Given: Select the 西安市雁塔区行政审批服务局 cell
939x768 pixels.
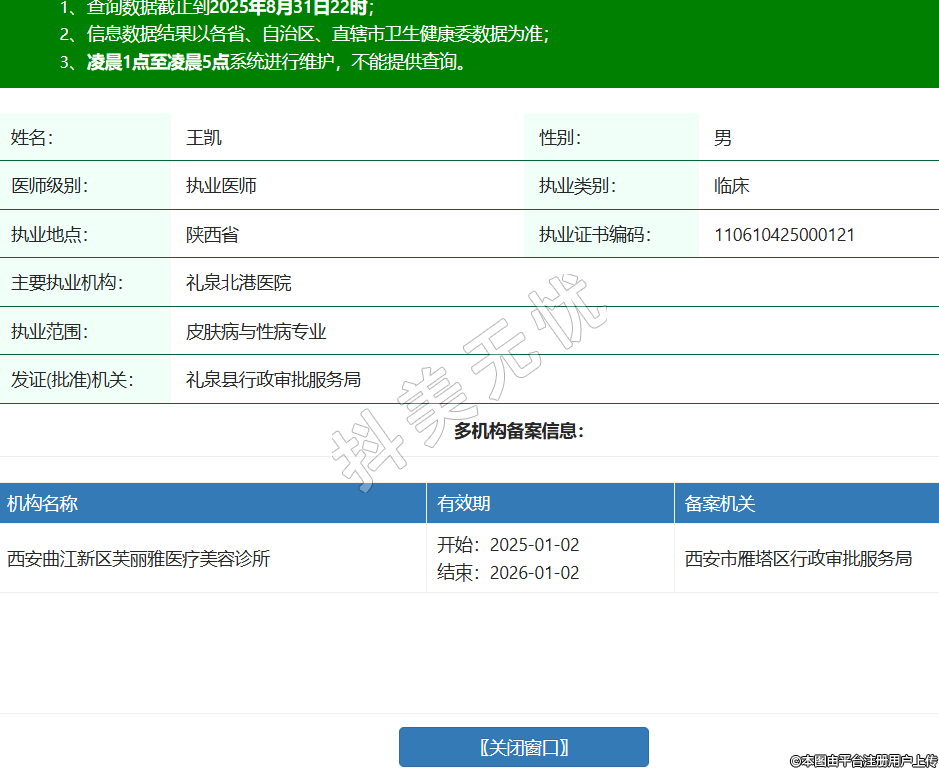Looking at the screenshot, I should (x=798, y=559).
